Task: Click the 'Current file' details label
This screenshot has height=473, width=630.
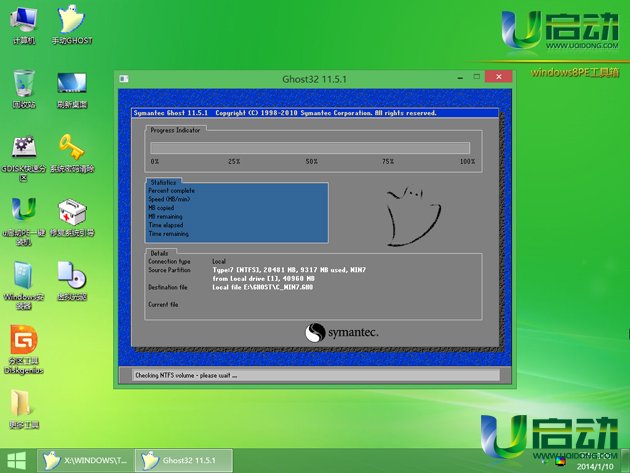Action: 163,304
